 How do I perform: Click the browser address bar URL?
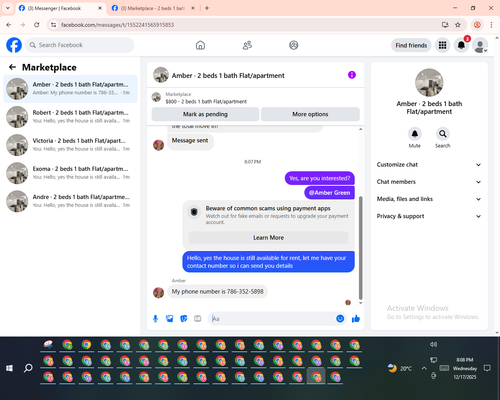coord(117,25)
